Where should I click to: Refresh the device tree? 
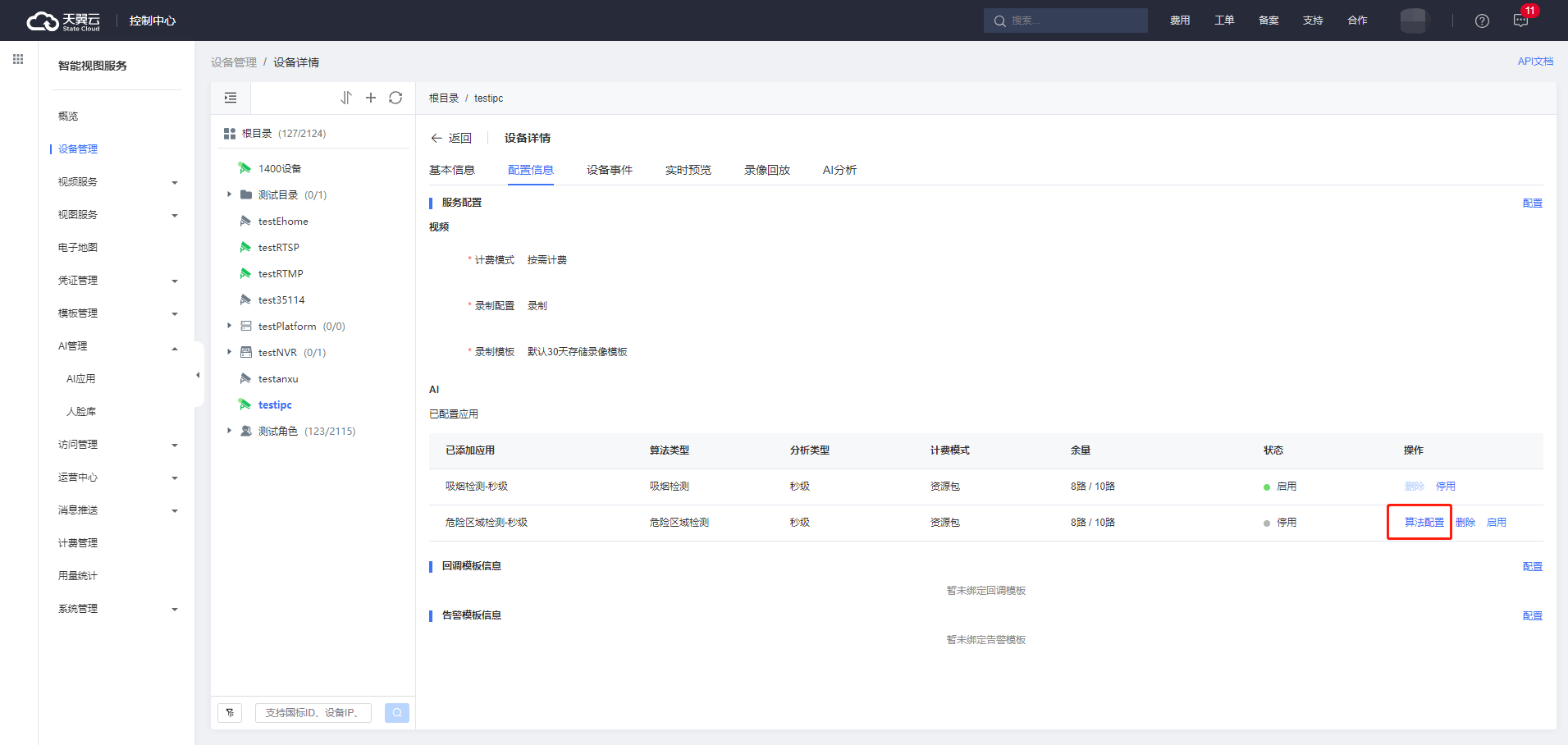click(395, 98)
